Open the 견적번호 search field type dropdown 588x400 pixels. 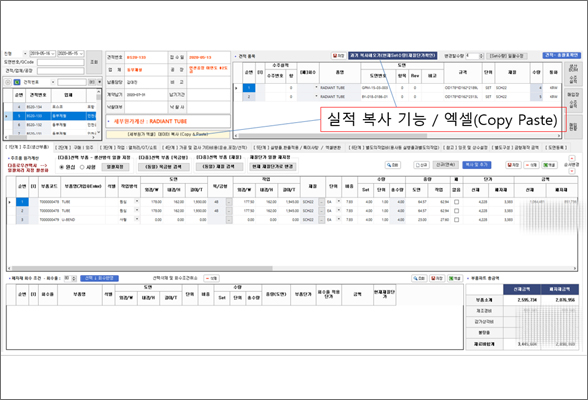tap(53, 82)
